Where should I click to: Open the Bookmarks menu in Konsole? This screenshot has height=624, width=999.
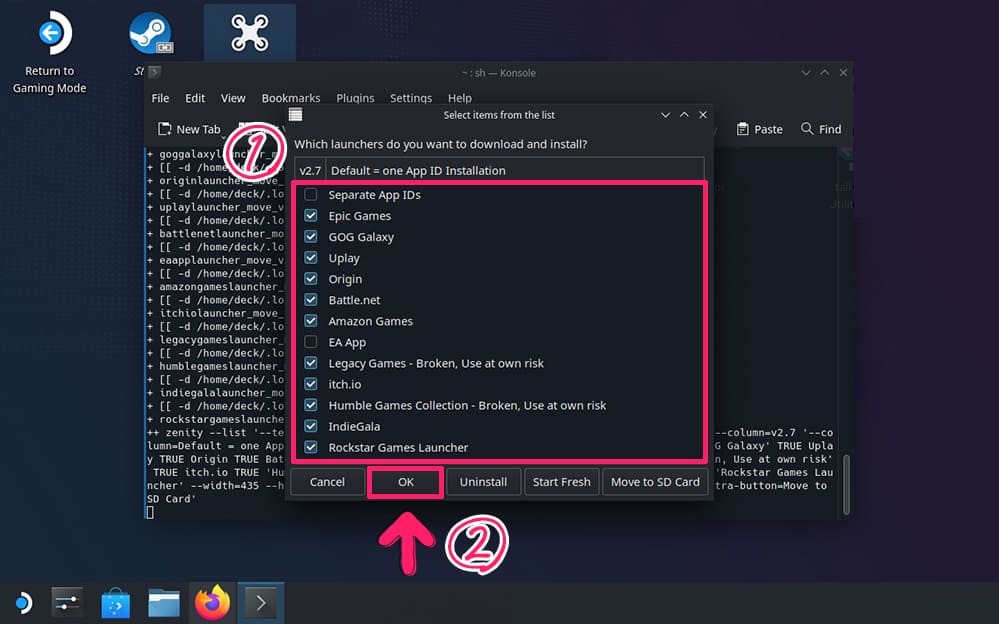pyautogui.click(x=291, y=98)
